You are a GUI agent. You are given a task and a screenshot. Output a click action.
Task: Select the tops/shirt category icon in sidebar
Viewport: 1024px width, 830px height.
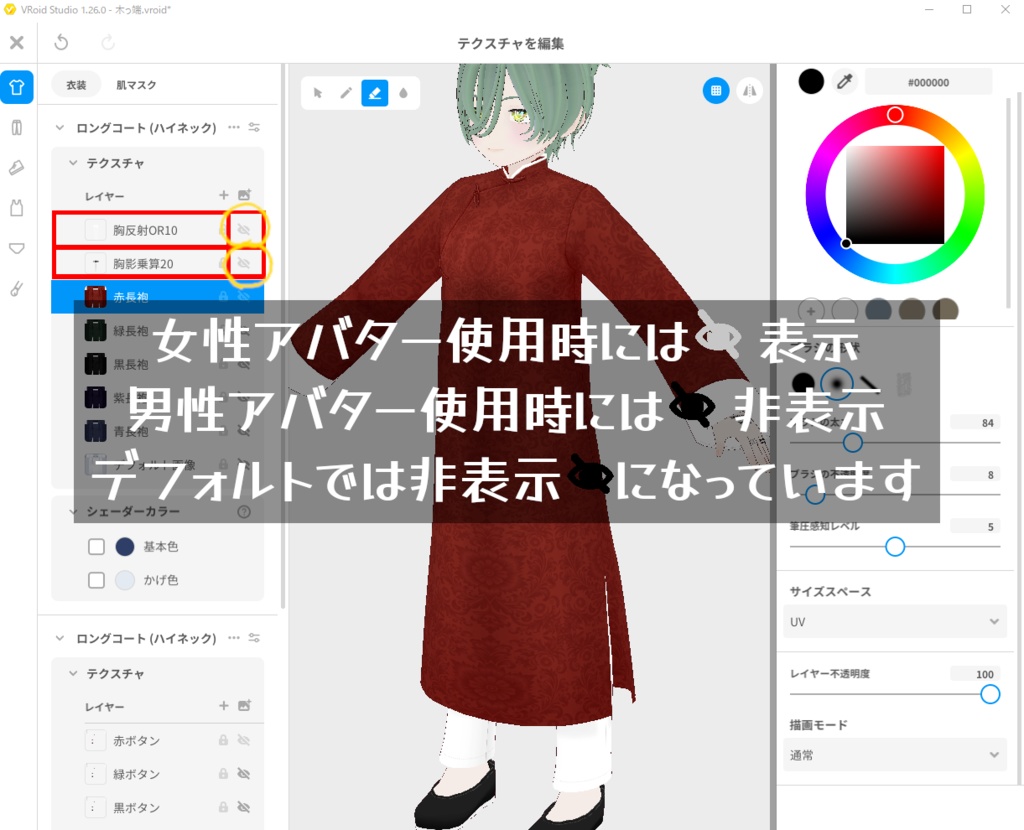(x=16, y=87)
